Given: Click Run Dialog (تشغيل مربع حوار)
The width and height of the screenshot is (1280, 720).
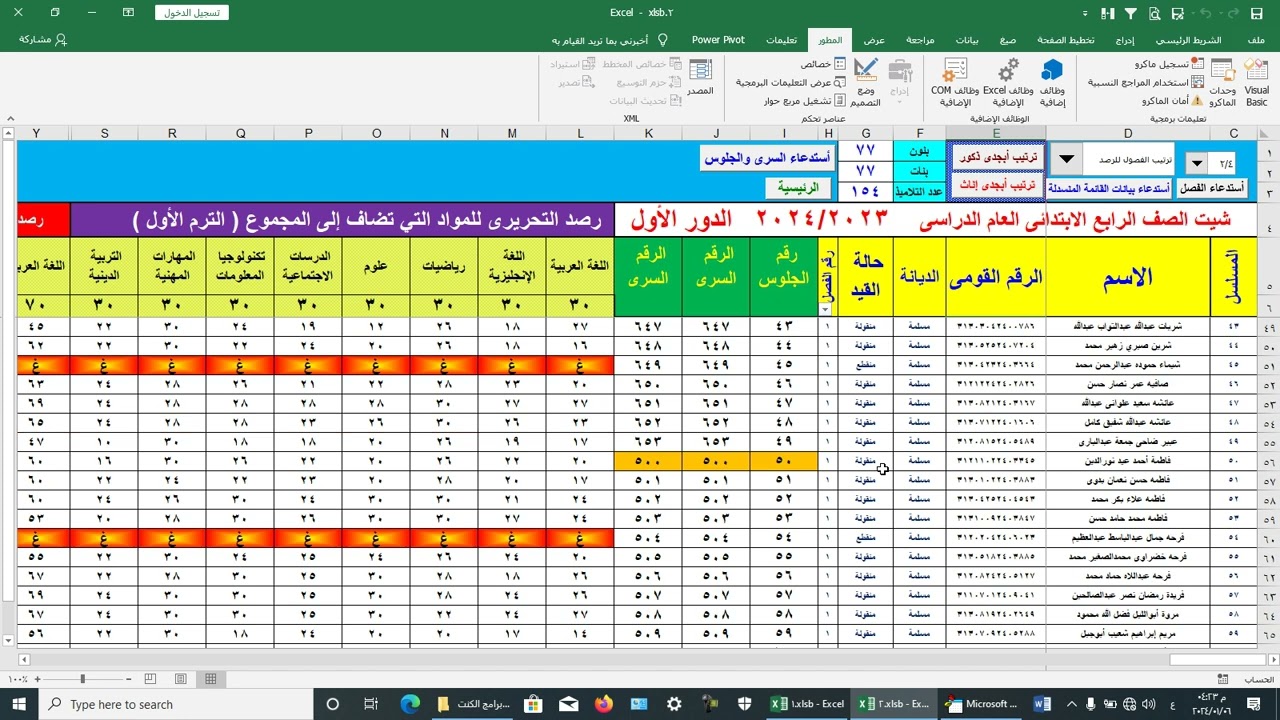Looking at the screenshot, I should point(805,100).
